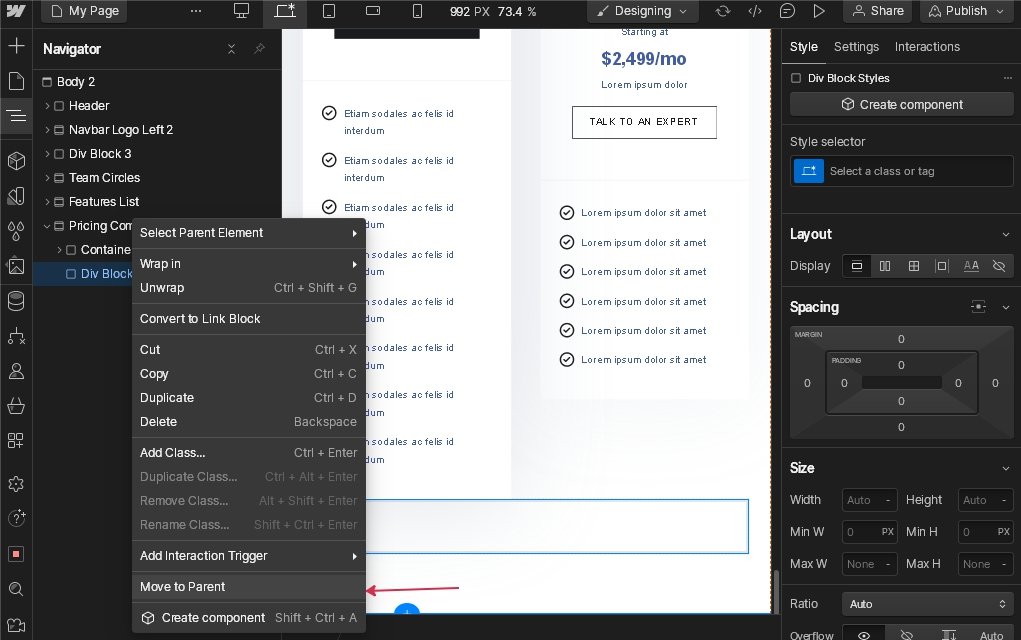Open the Ratio Auto dropdown
The width and height of the screenshot is (1021, 640).
[x=927, y=604]
